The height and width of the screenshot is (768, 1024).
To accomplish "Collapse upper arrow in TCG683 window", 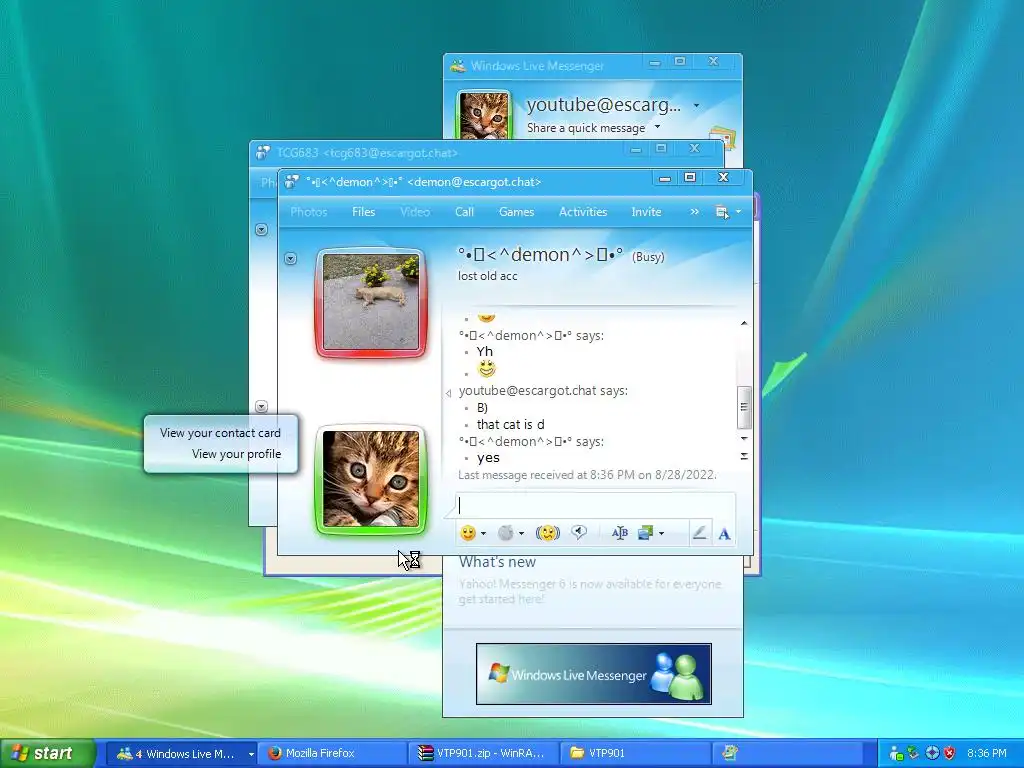I will tap(261, 230).
